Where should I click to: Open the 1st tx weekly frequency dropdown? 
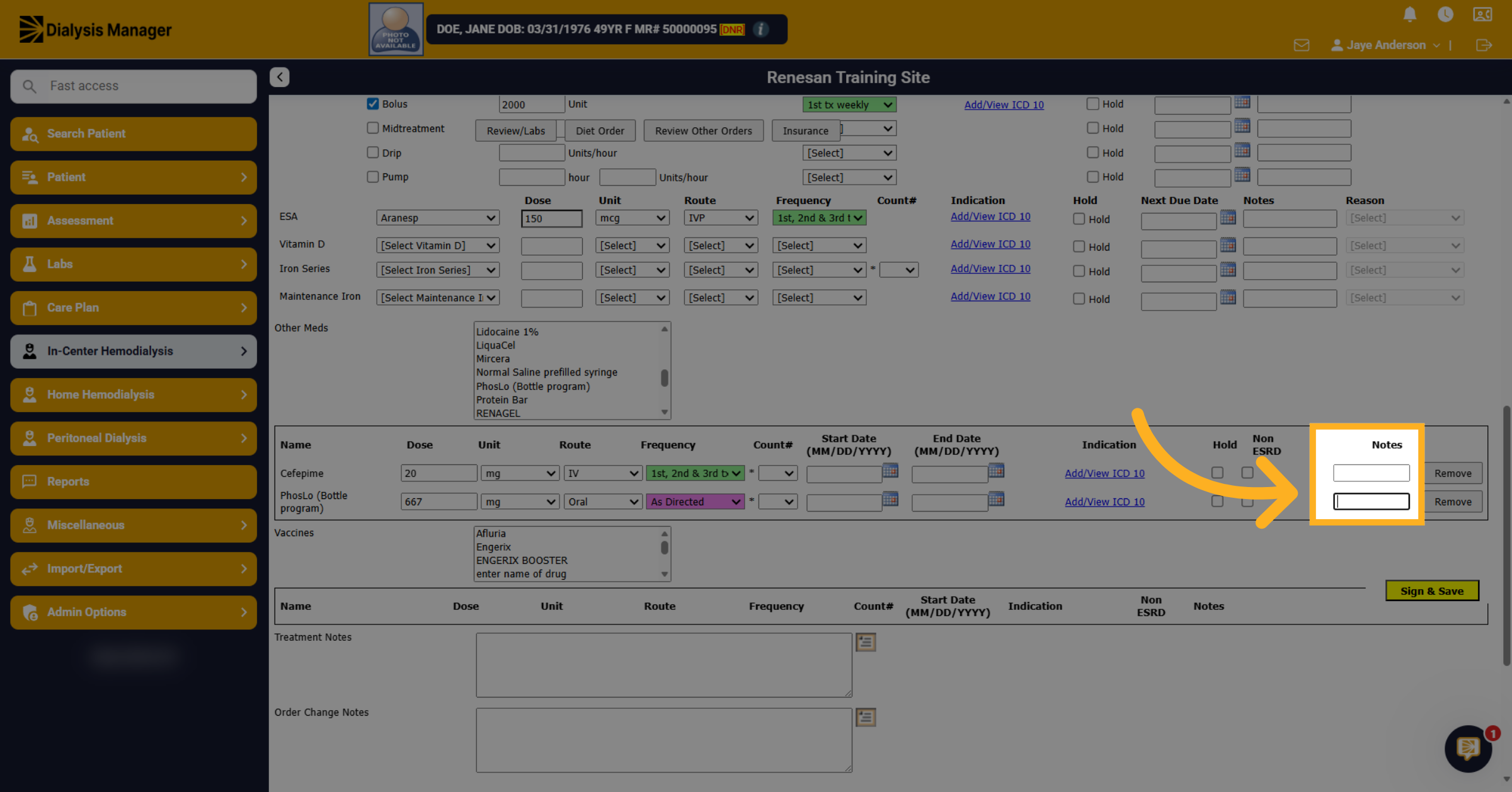click(849, 105)
